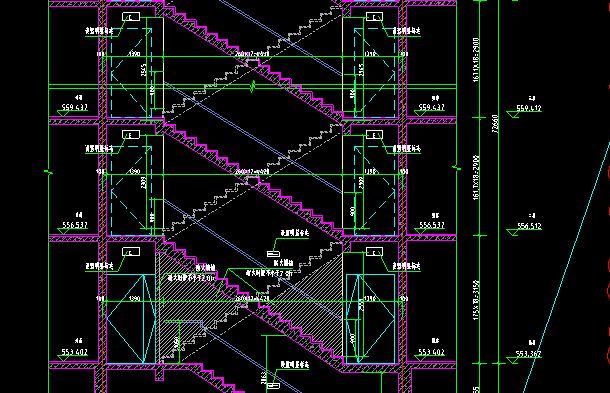Image resolution: width=610 pixels, height=393 pixels.
Task: Click the 175x18=3150 vertical dimension text
Action: (x=476, y=300)
